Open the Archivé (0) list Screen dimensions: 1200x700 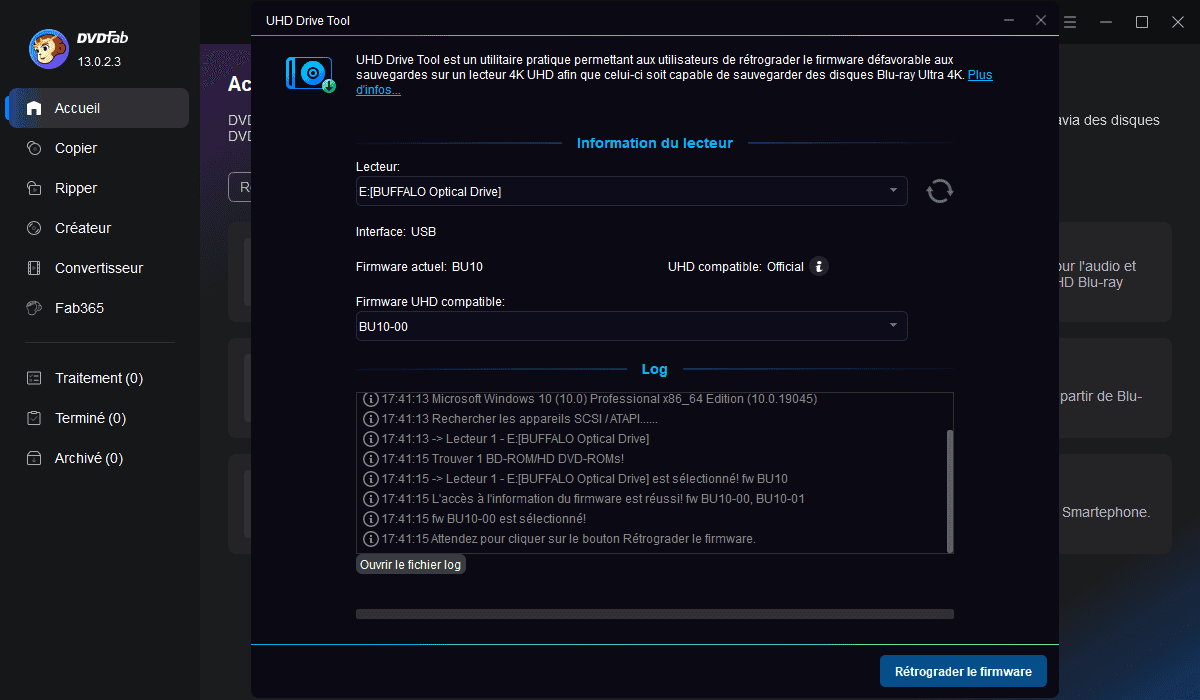coord(97,458)
